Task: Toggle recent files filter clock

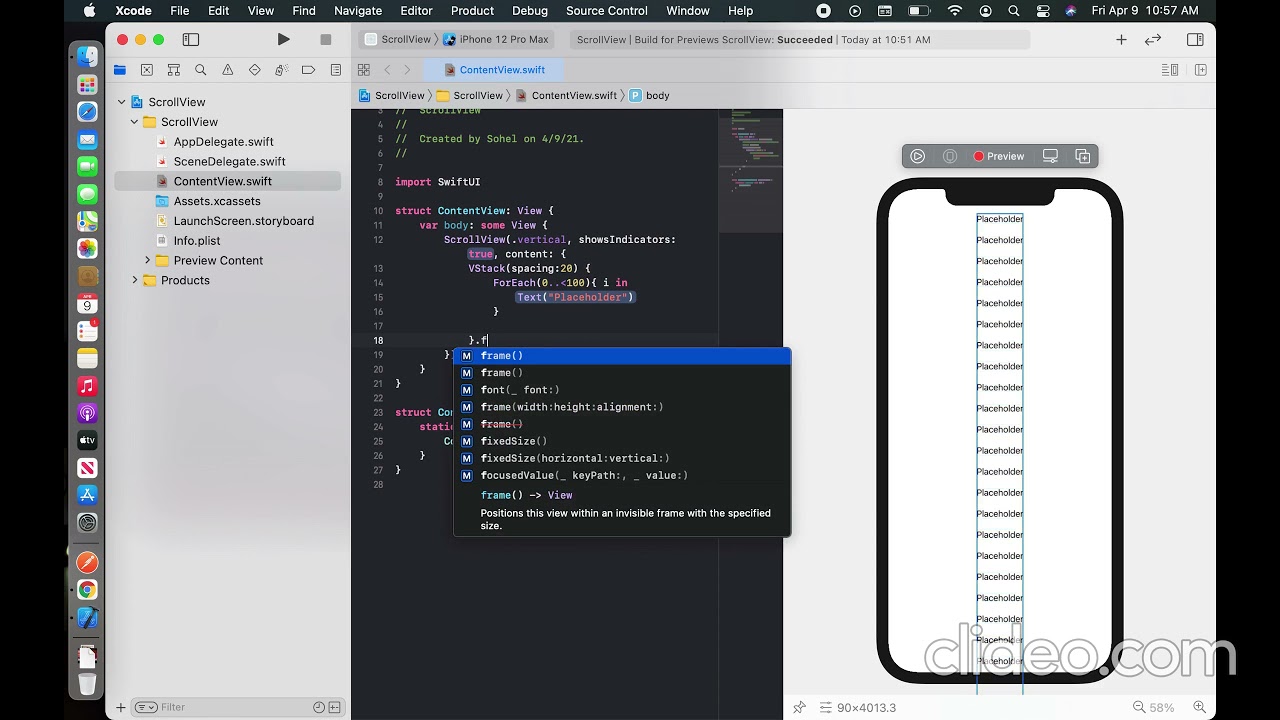Action: tap(319, 707)
